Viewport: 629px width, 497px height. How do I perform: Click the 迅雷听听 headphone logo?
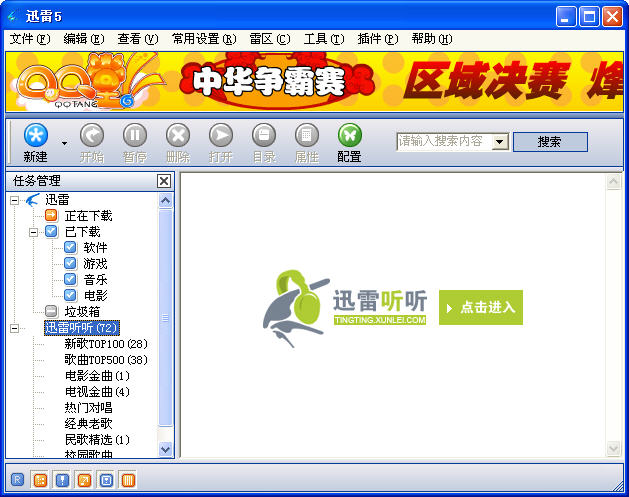(x=296, y=307)
